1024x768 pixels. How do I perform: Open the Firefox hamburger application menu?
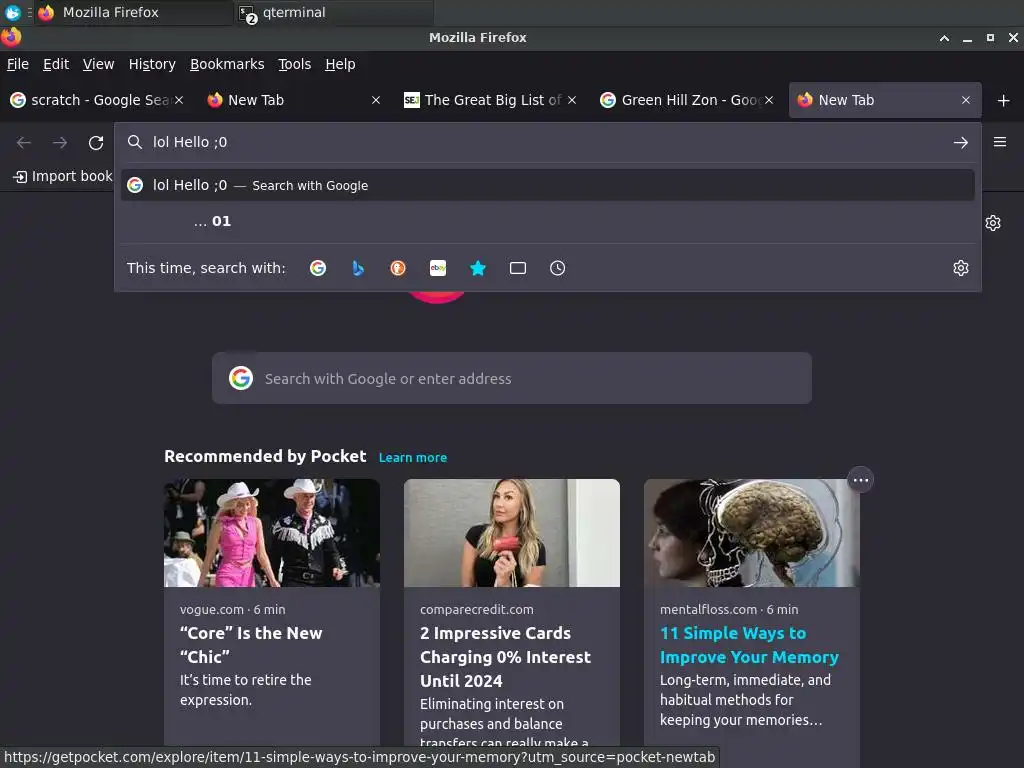(1000, 142)
